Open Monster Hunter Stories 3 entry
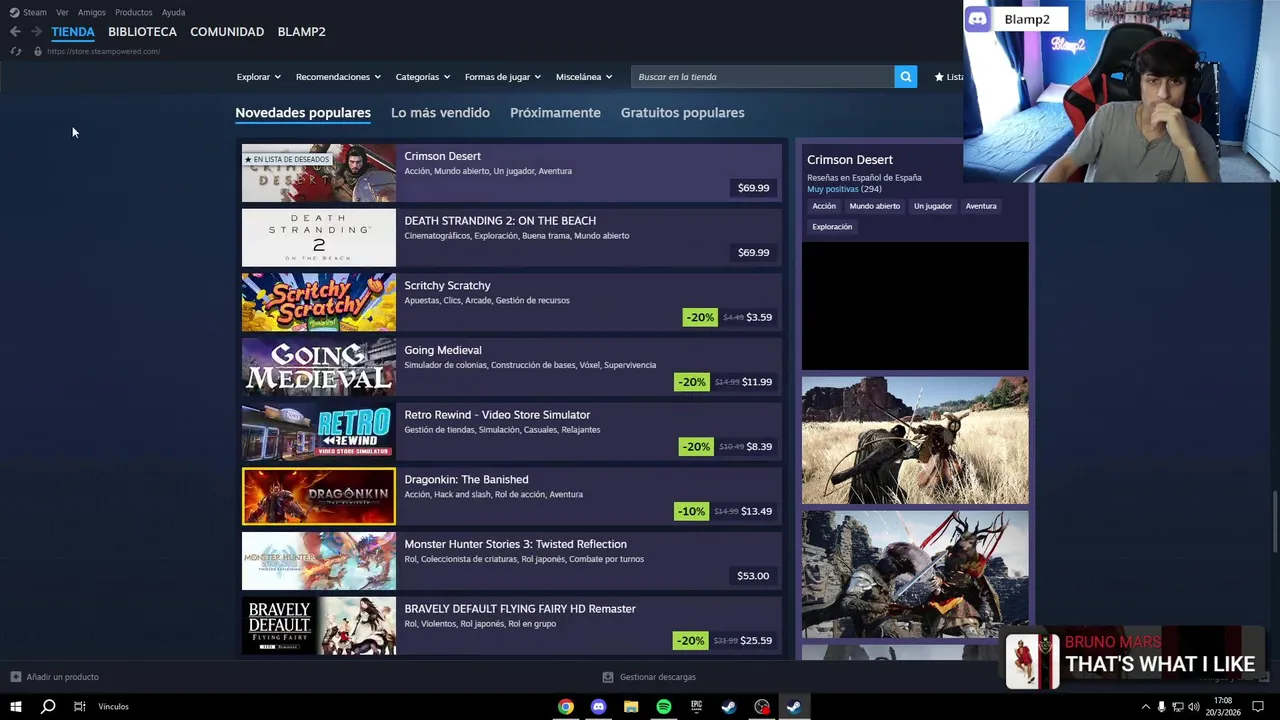 (512, 561)
